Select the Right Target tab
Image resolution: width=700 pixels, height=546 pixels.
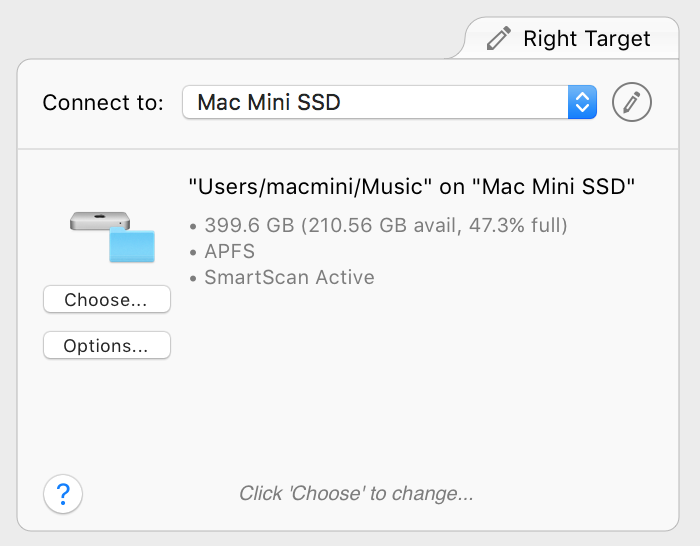(x=585, y=39)
